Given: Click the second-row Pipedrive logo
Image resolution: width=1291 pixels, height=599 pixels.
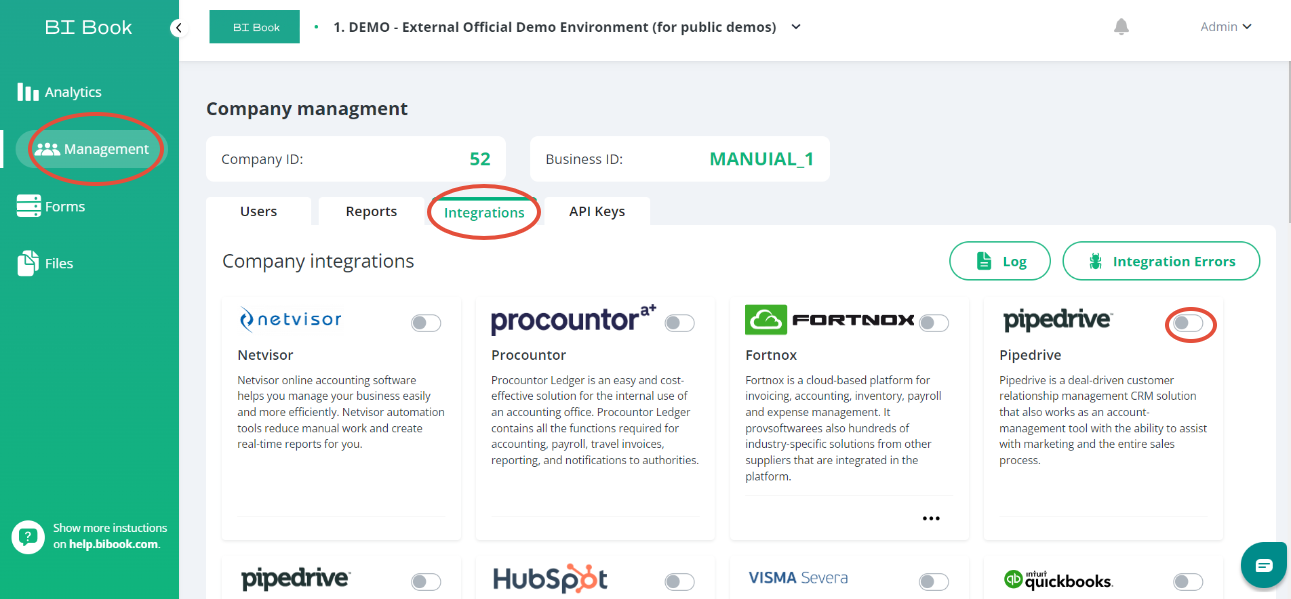Looking at the screenshot, I should pos(296,578).
